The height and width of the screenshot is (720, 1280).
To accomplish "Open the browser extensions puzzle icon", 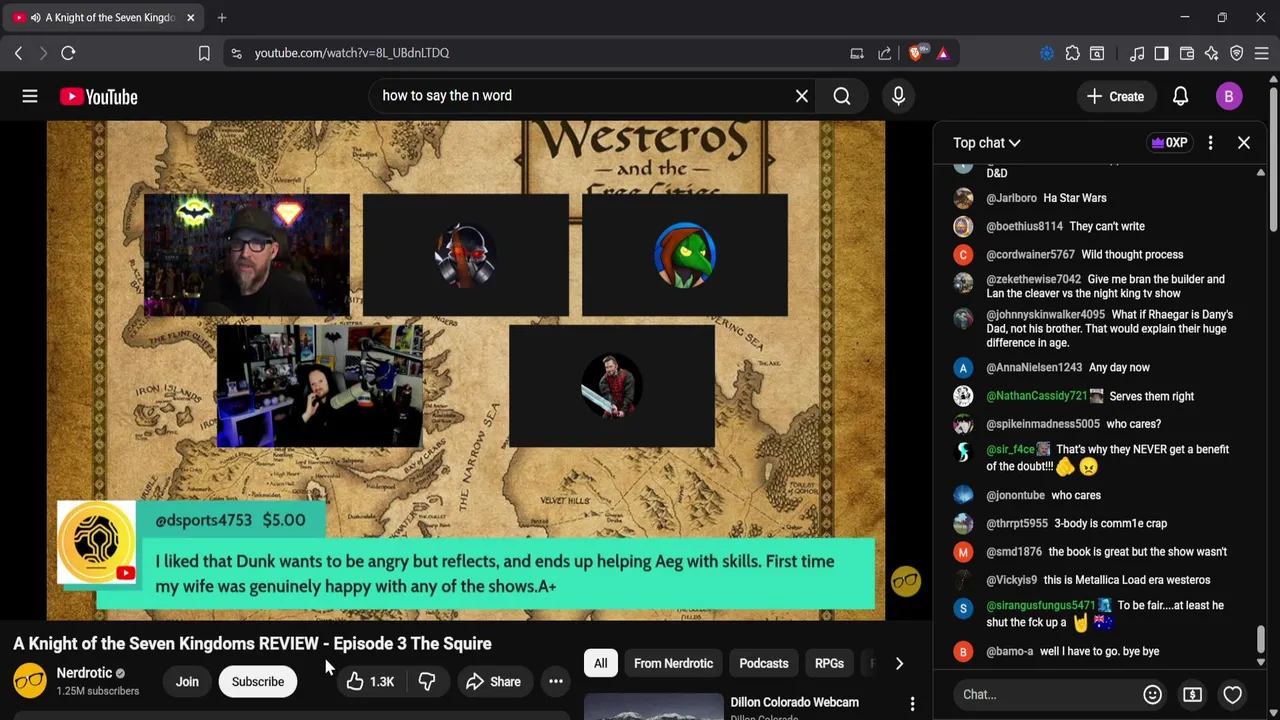I will tap(1072, 53).
